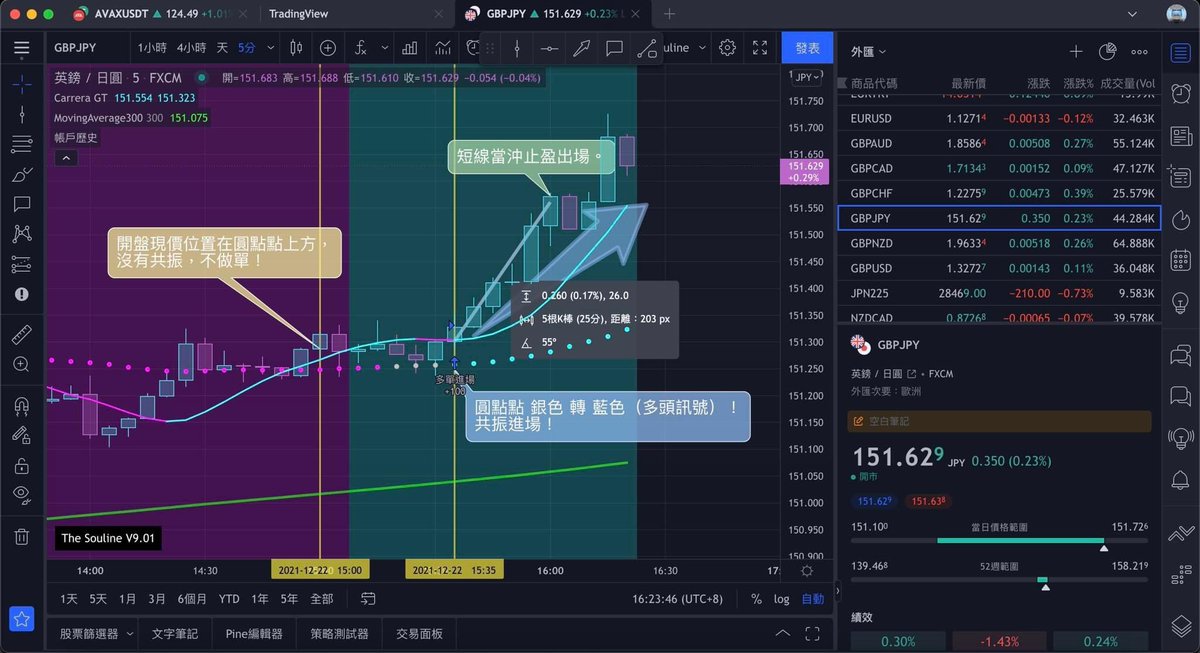Toggle log scale on chart
The image size is (1200, 653).
(x=781, y=598)
